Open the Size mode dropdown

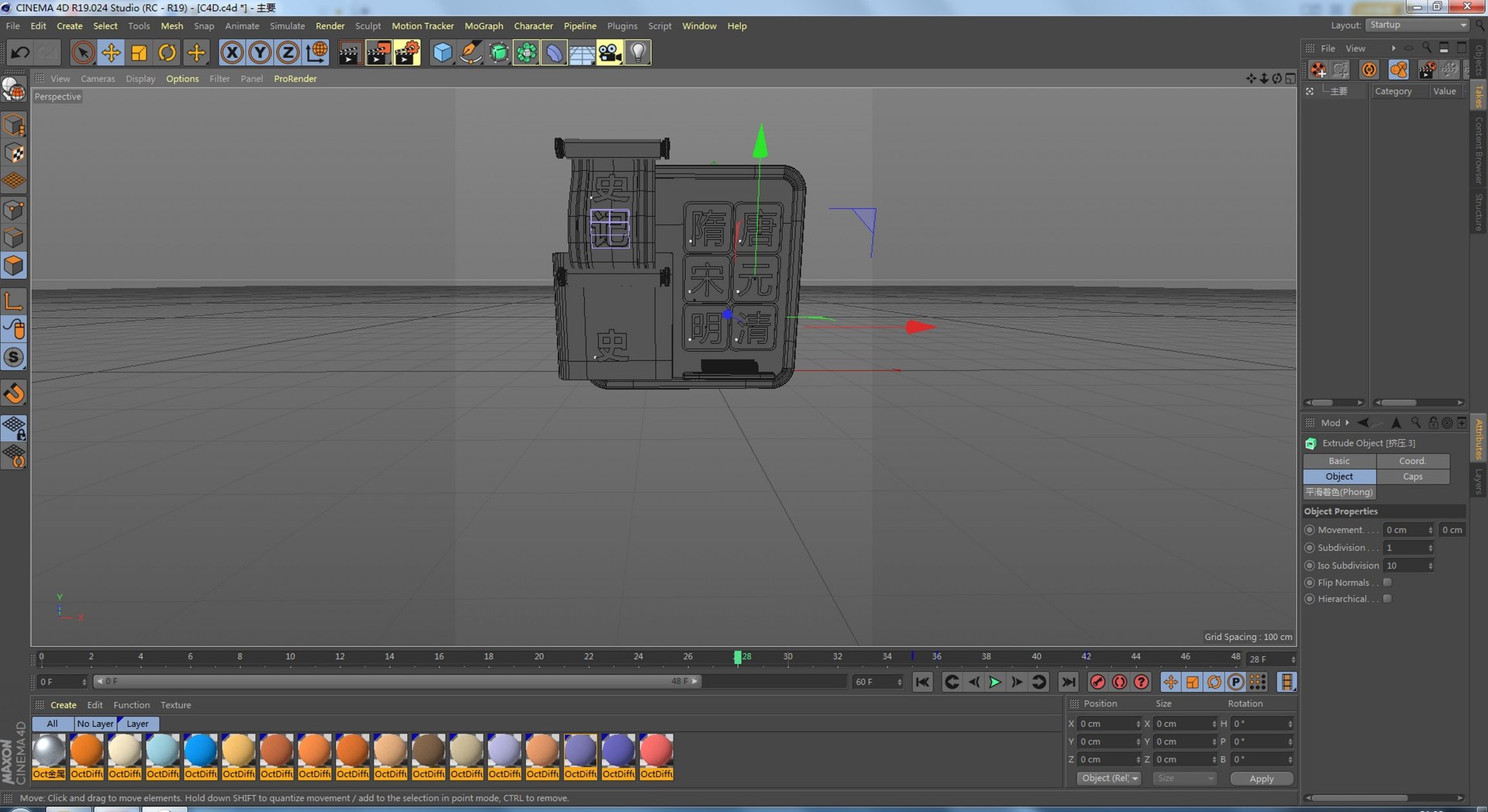pyautogui.click(x=1184, y=779)
